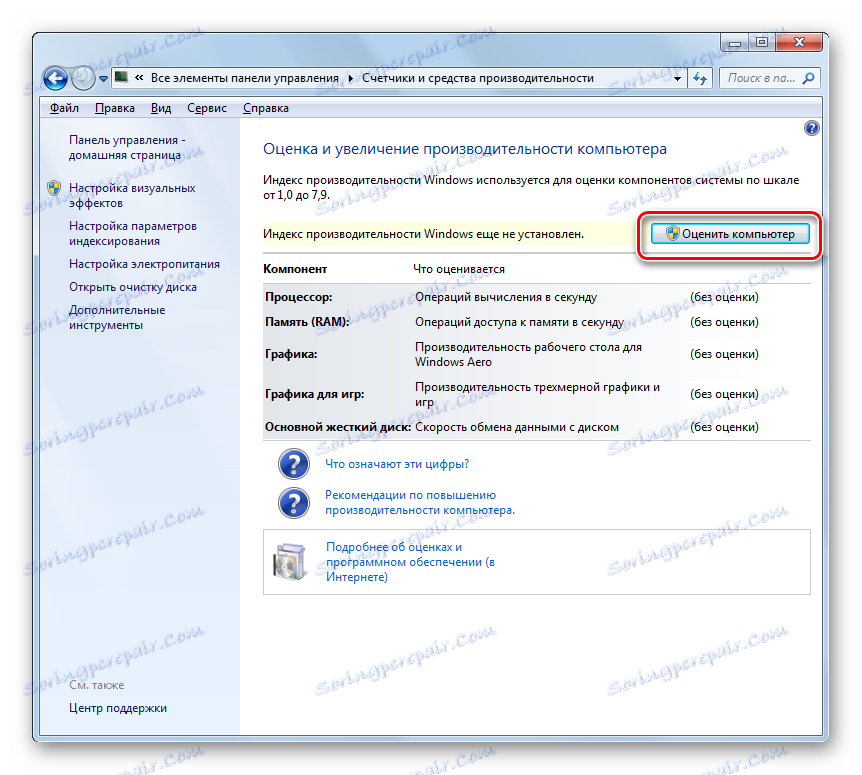Click the Control Panel icon in the address bar

[x=121, y=78]
